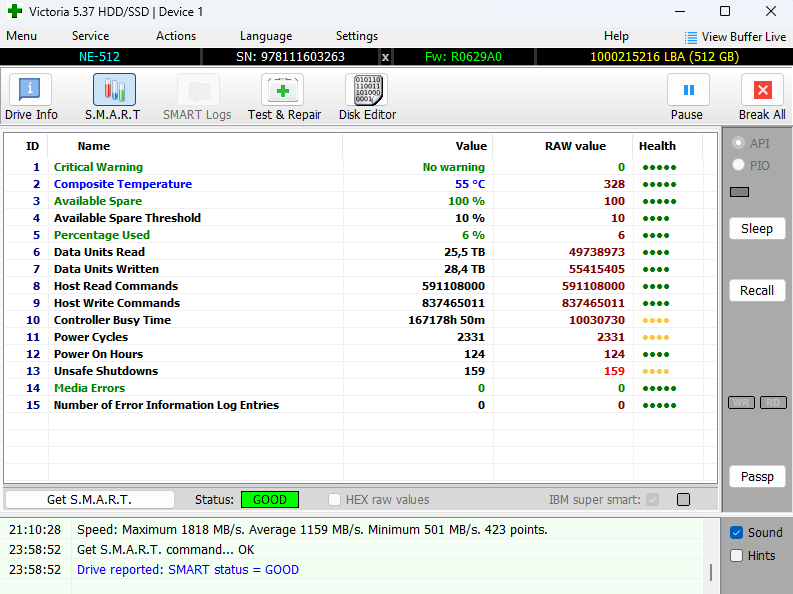Click the red Break All icon

tap(762, 90)
